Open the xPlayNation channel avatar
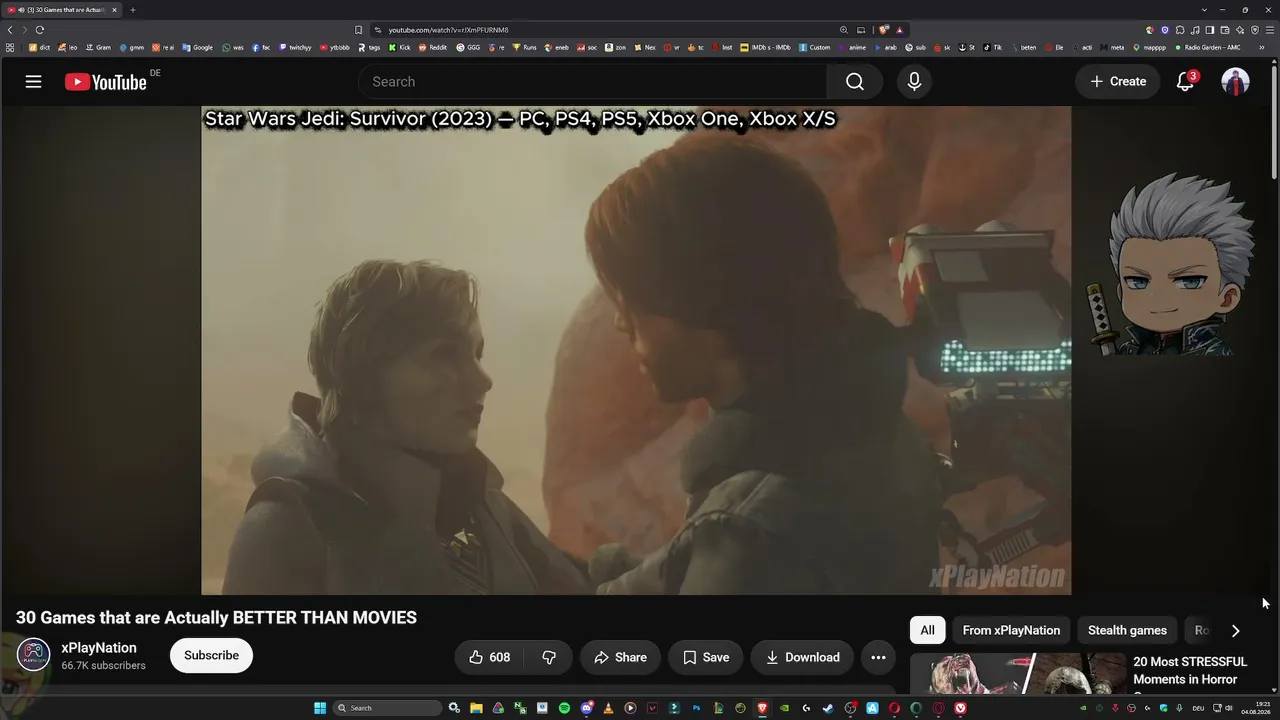The image size is (1280, 720). coord(33,655)
